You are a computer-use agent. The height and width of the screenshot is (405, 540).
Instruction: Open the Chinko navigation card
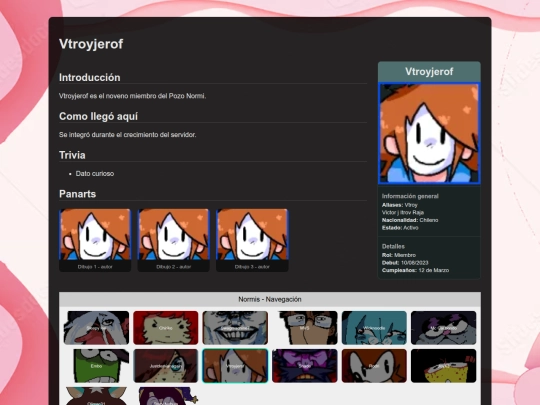[x=166, y=328]
